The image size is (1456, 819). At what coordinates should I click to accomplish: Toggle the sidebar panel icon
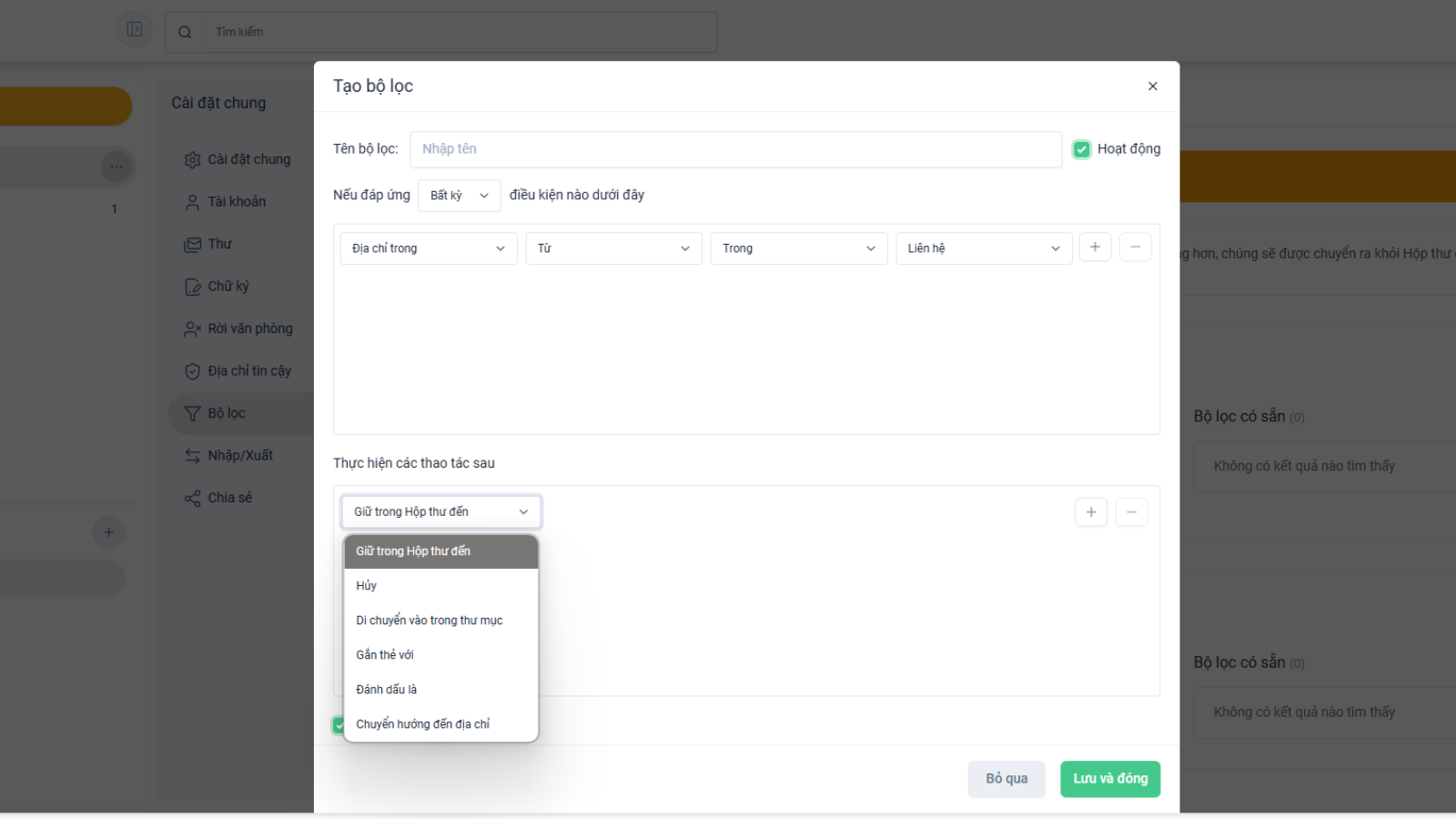click(135, 30)
